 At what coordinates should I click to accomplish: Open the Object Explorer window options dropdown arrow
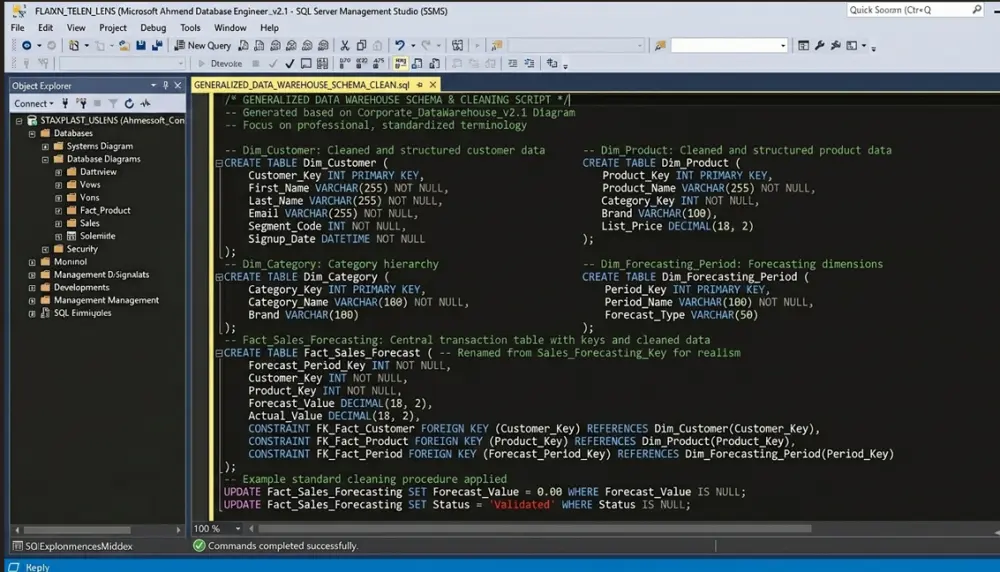pyautogui.click(x=153, y=85)
